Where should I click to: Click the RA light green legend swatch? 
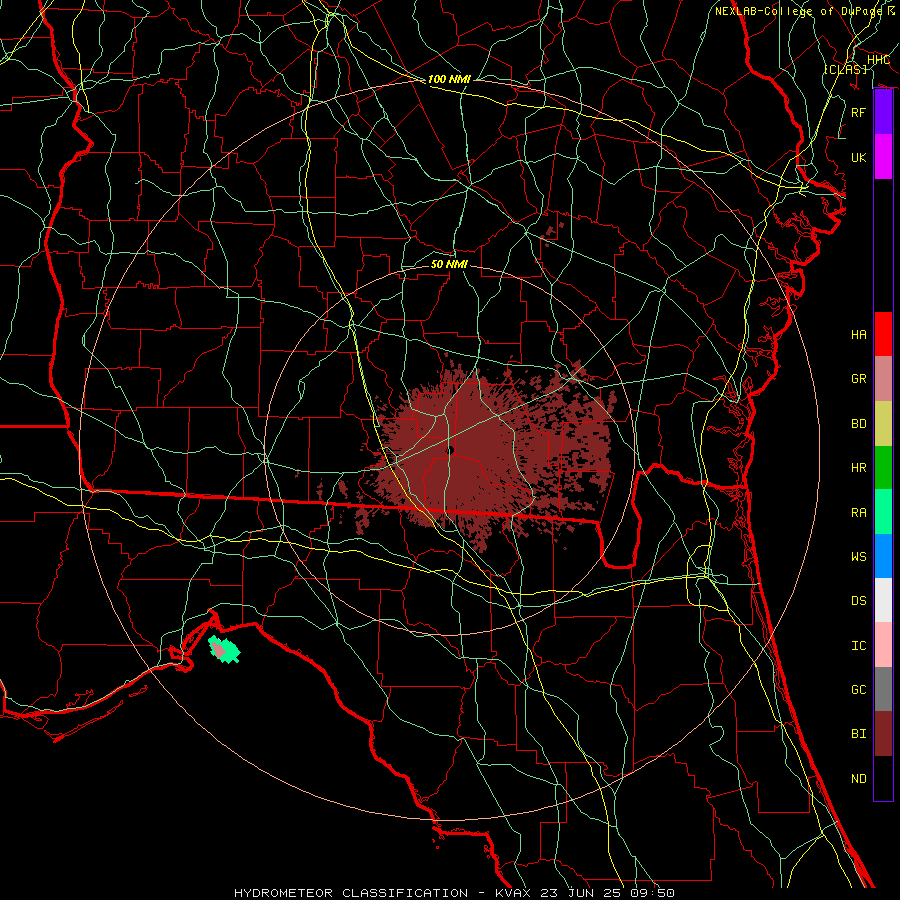pyautogui.click(x=883, y=512)
